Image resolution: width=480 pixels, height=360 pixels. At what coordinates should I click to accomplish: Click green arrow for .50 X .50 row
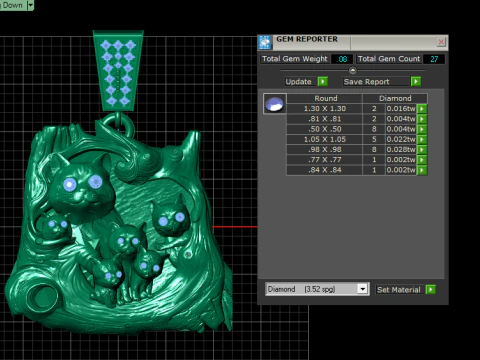coord(422,129)
